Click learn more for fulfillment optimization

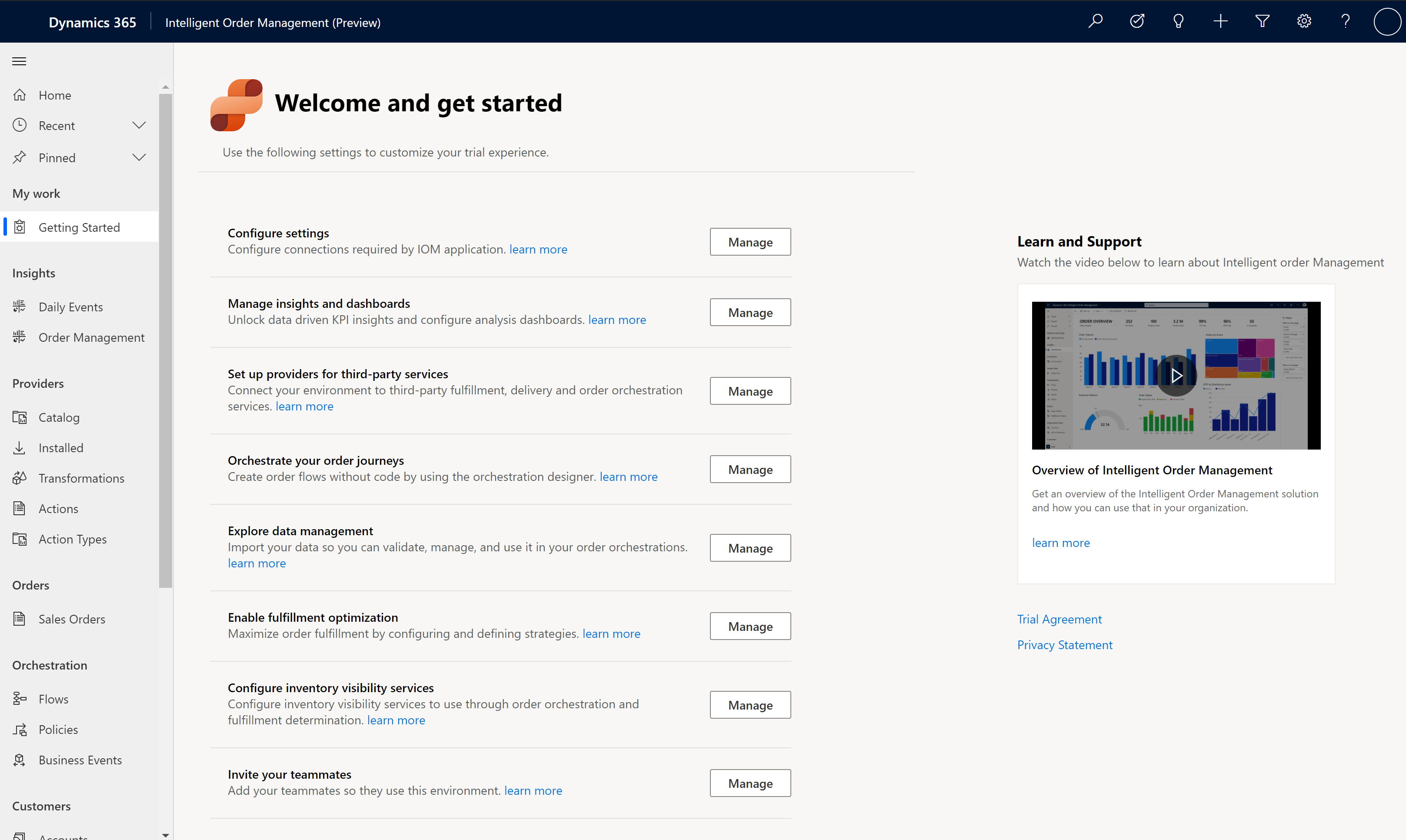tap(610, 633)
